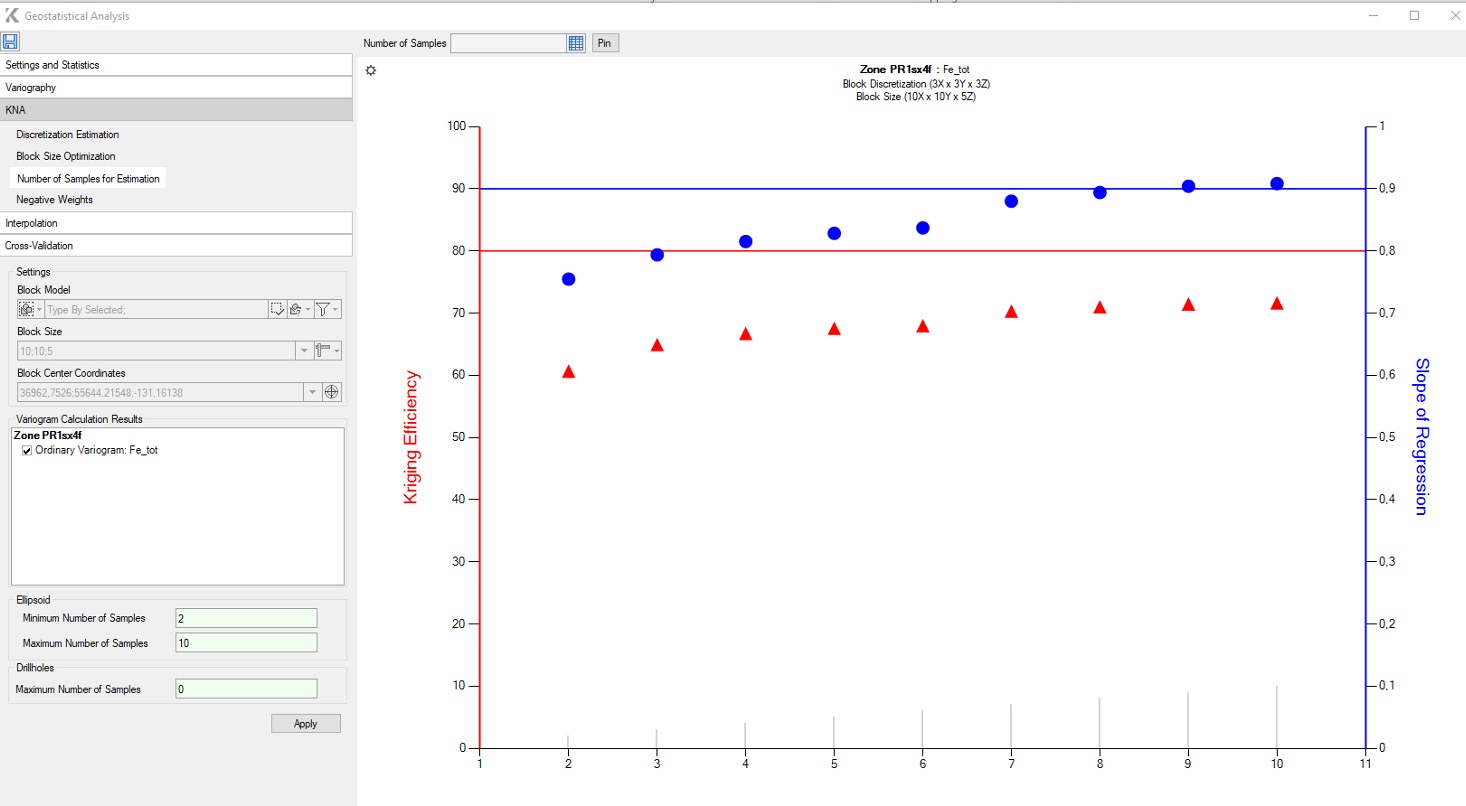Image resolution: width=1466 pixels, height=806 pixels.
Task: Open the filter options dropdown arrow
Action: (x=335, y=309)
